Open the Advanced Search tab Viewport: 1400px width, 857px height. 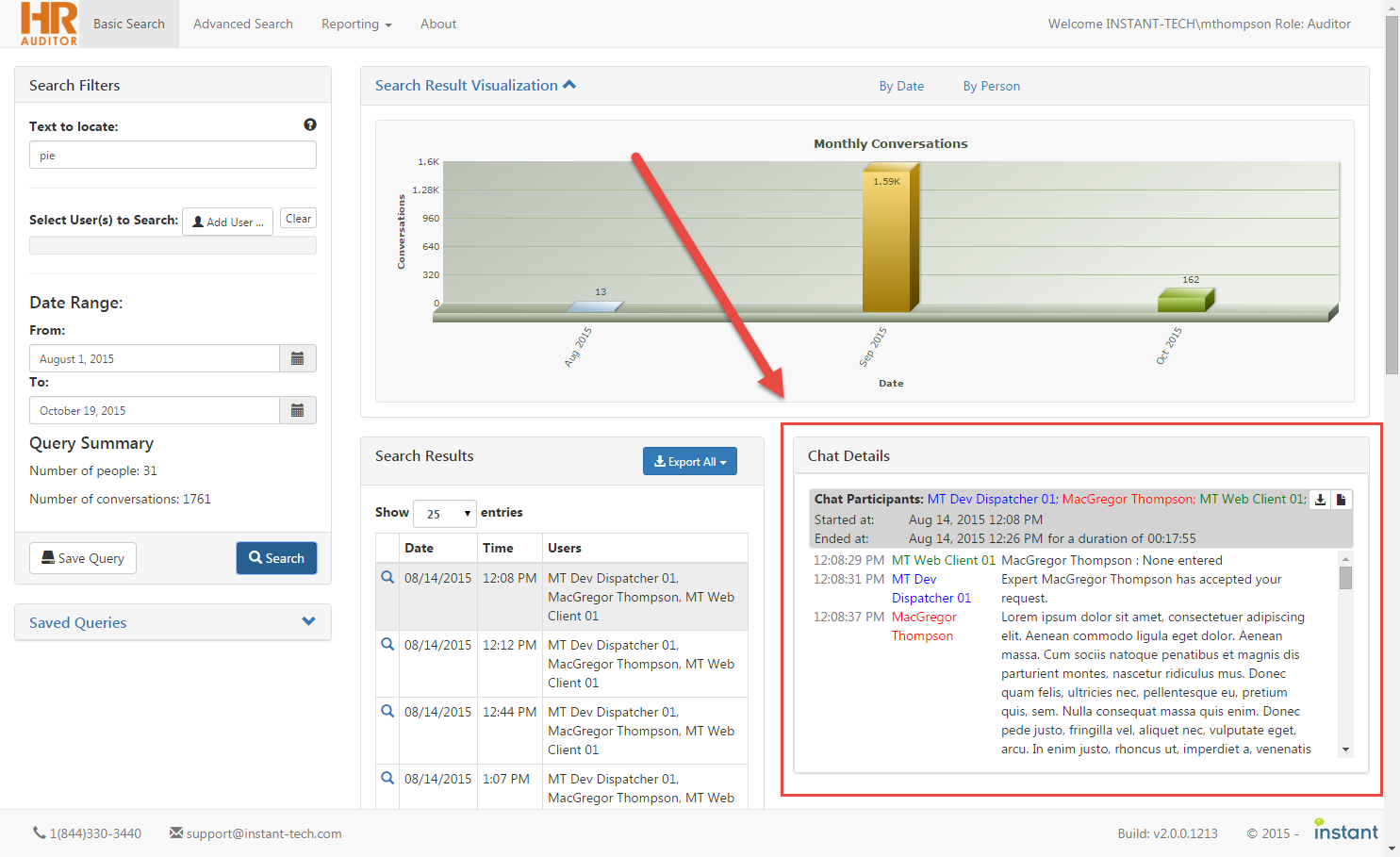243,24
